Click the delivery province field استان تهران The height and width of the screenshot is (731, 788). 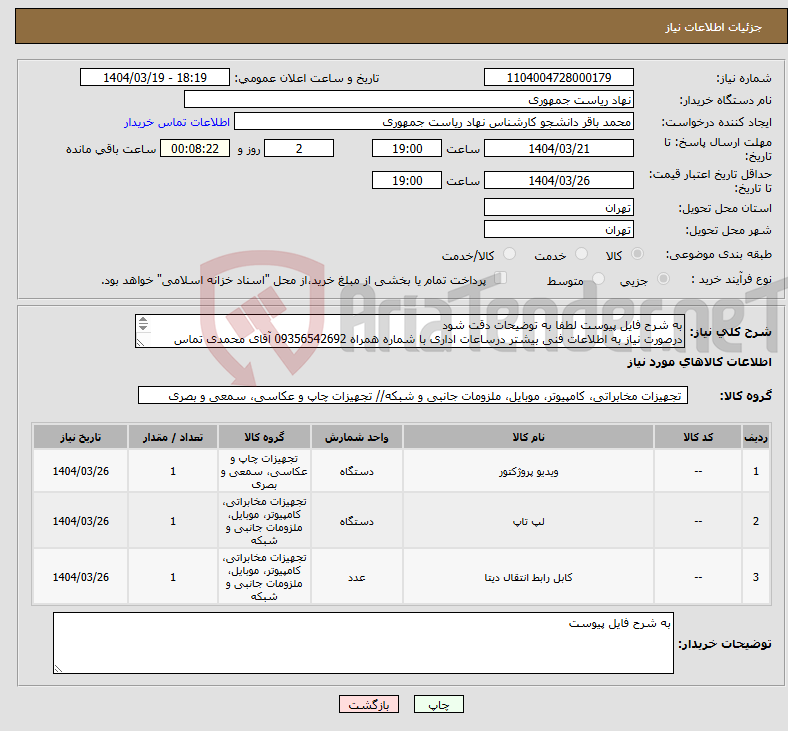(x=558, y=207)
